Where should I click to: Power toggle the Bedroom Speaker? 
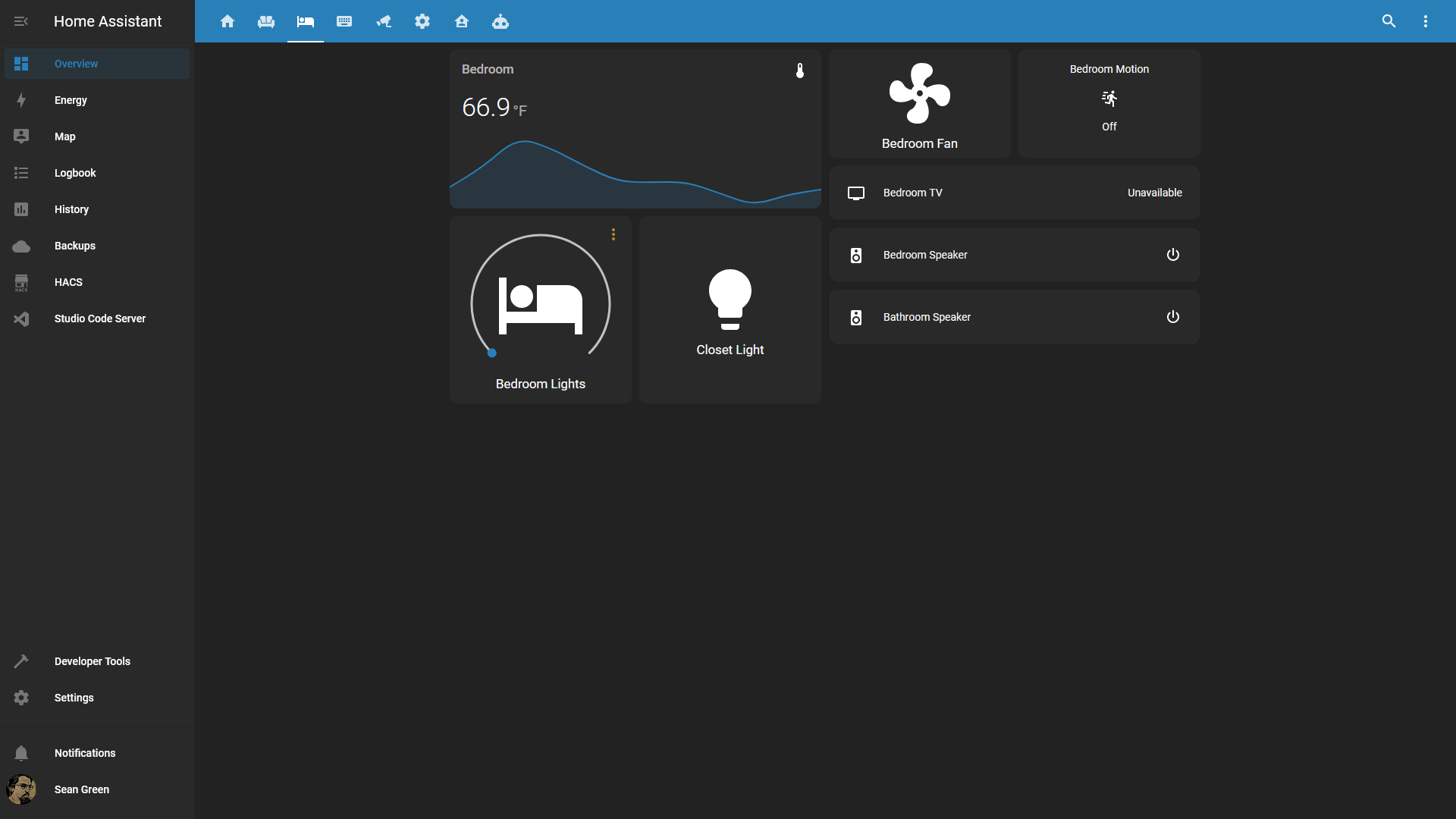[1173, 255]
